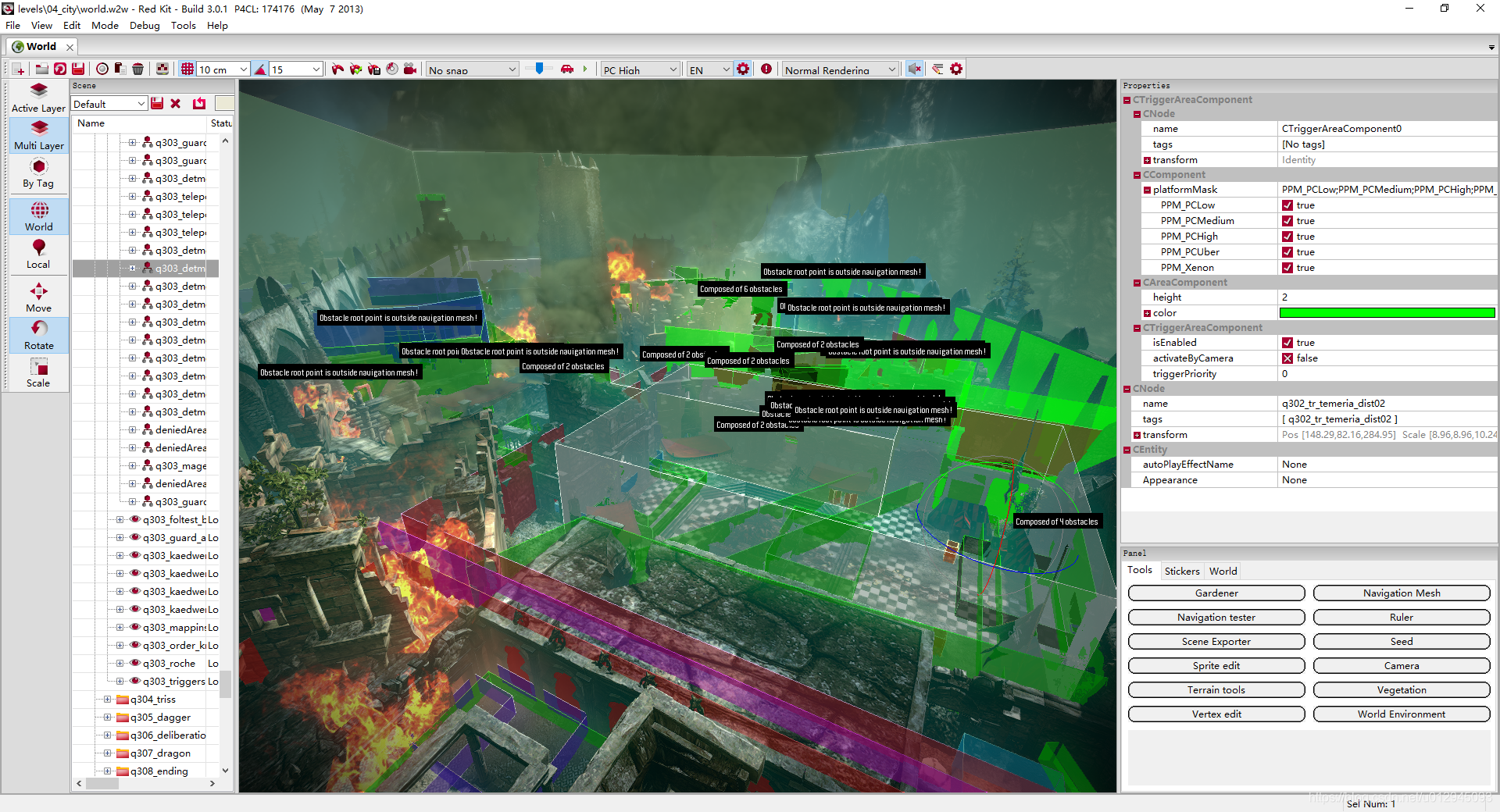Image resolution: width=1500 pixels, height=812 pixels.
Task: Open the Debug menu
Action: (x=145, y=26)
